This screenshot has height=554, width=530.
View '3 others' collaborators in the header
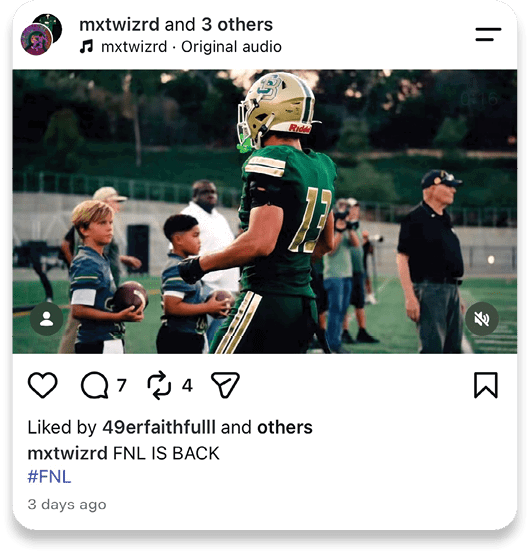pos(237,25)
